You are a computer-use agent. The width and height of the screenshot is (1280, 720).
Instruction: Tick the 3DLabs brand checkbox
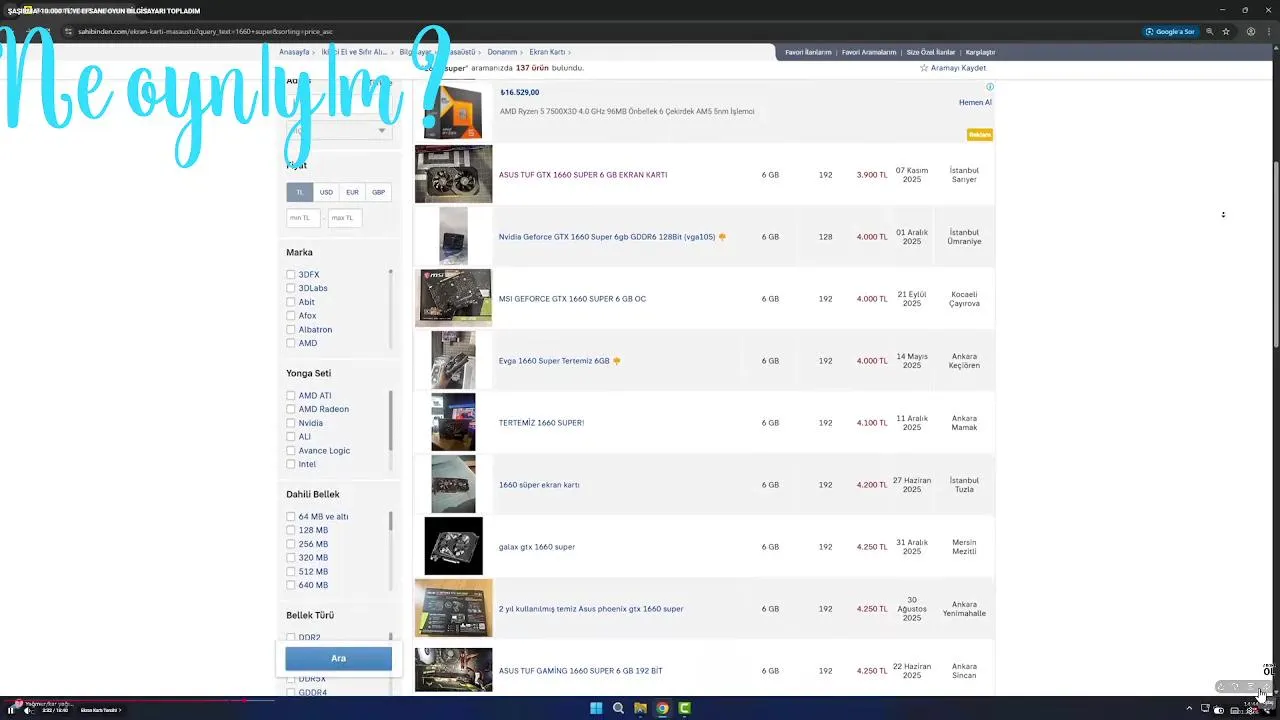[291, 288]
